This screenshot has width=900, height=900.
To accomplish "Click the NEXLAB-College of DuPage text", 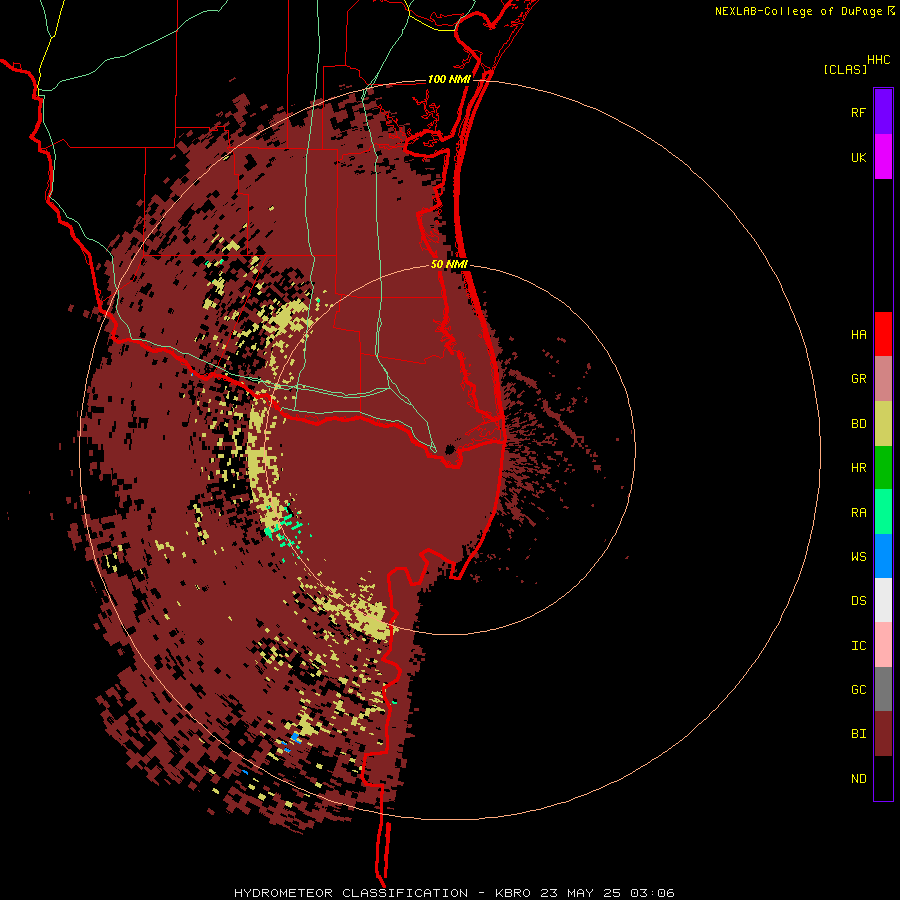I will coord(800,11).
